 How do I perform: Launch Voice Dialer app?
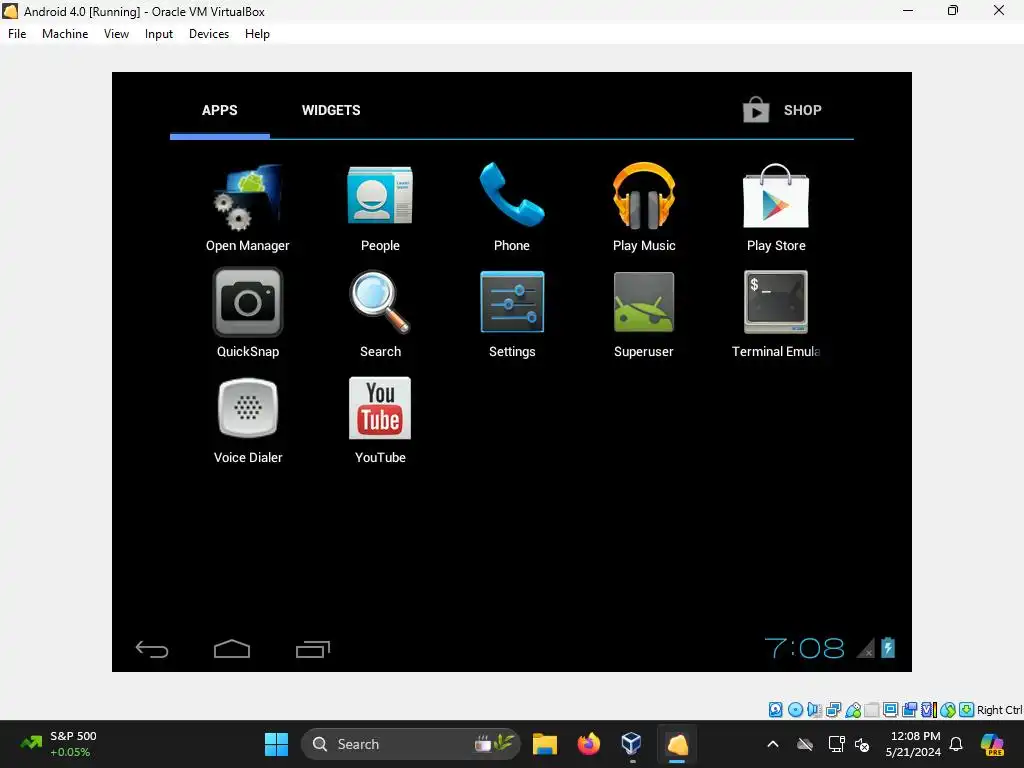point(248,420)
